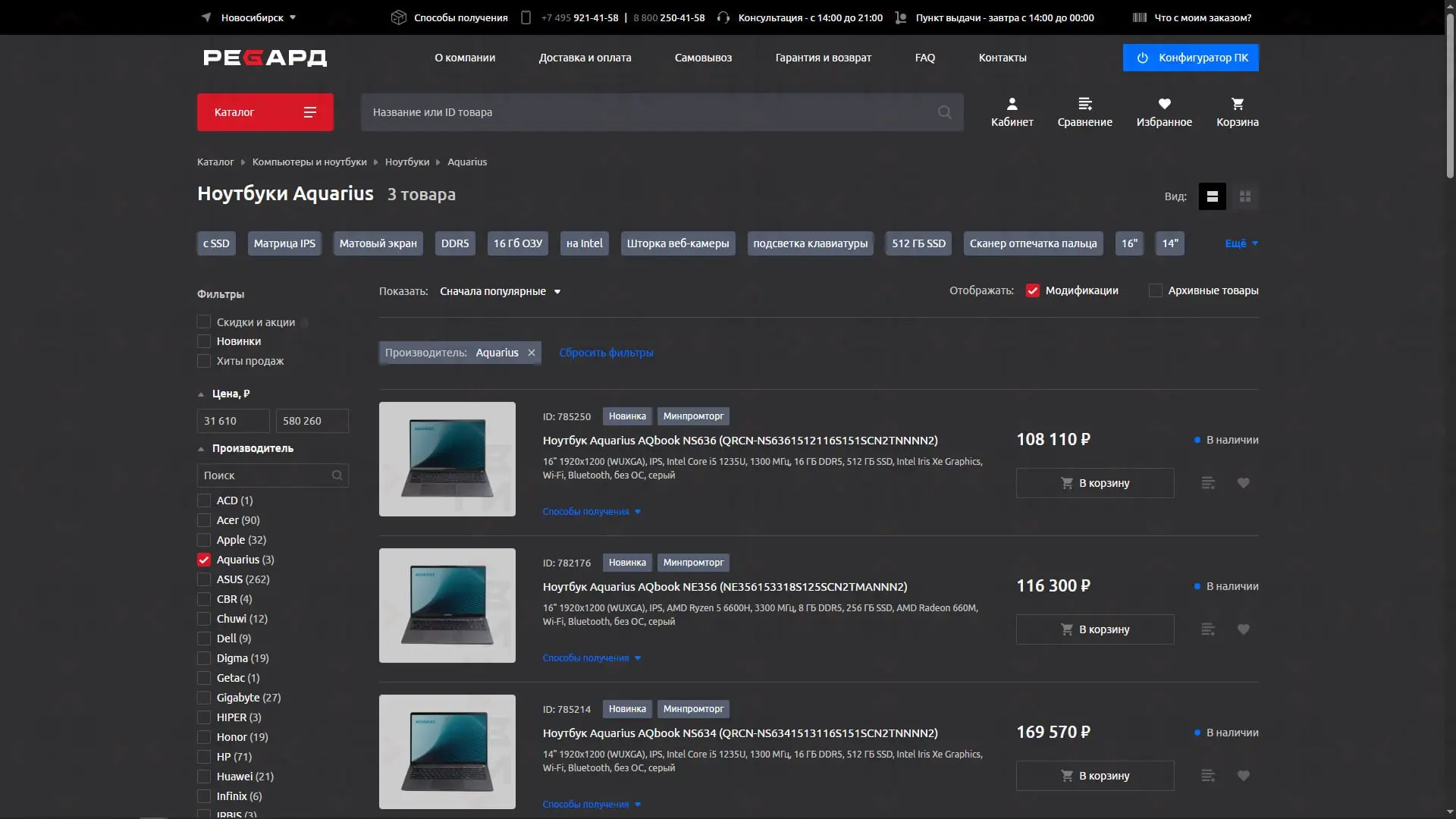Open the О компании menu item
The height and width of the screenshot is (819, 1456).
[x=465, y=58]
